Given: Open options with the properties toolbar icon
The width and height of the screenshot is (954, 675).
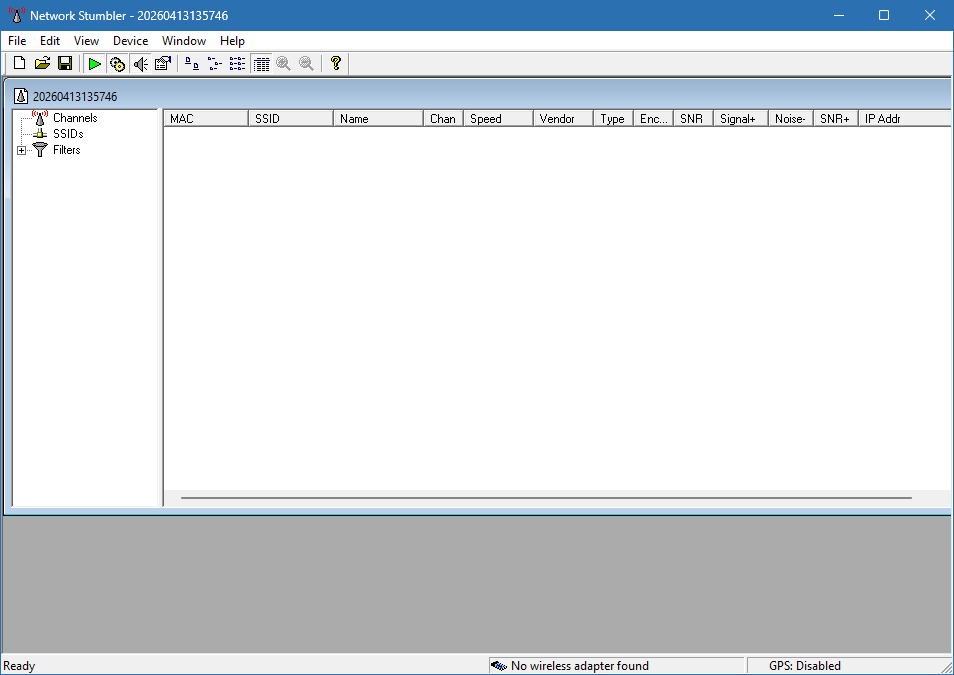Looking at the screenshot, I should point(162,63).
